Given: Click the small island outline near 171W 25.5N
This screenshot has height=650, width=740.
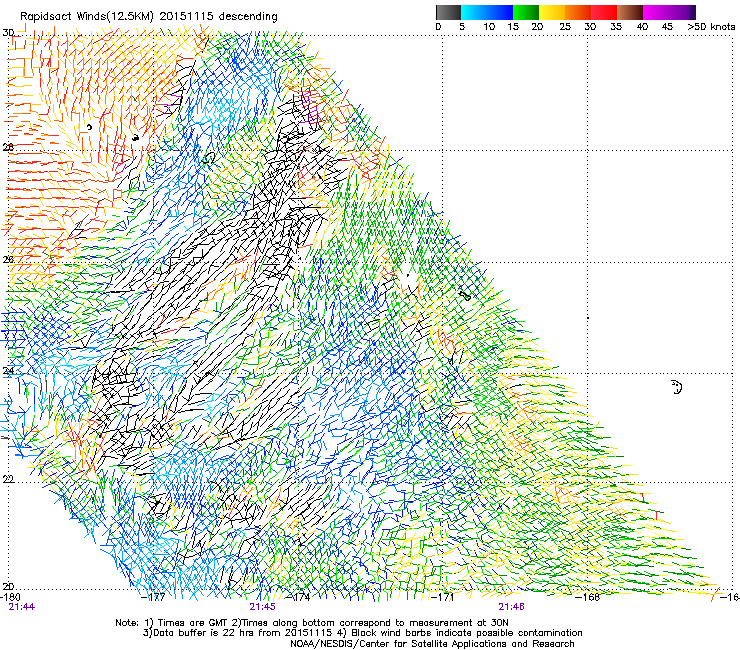Looking at the screenshot, I should 465,295.
